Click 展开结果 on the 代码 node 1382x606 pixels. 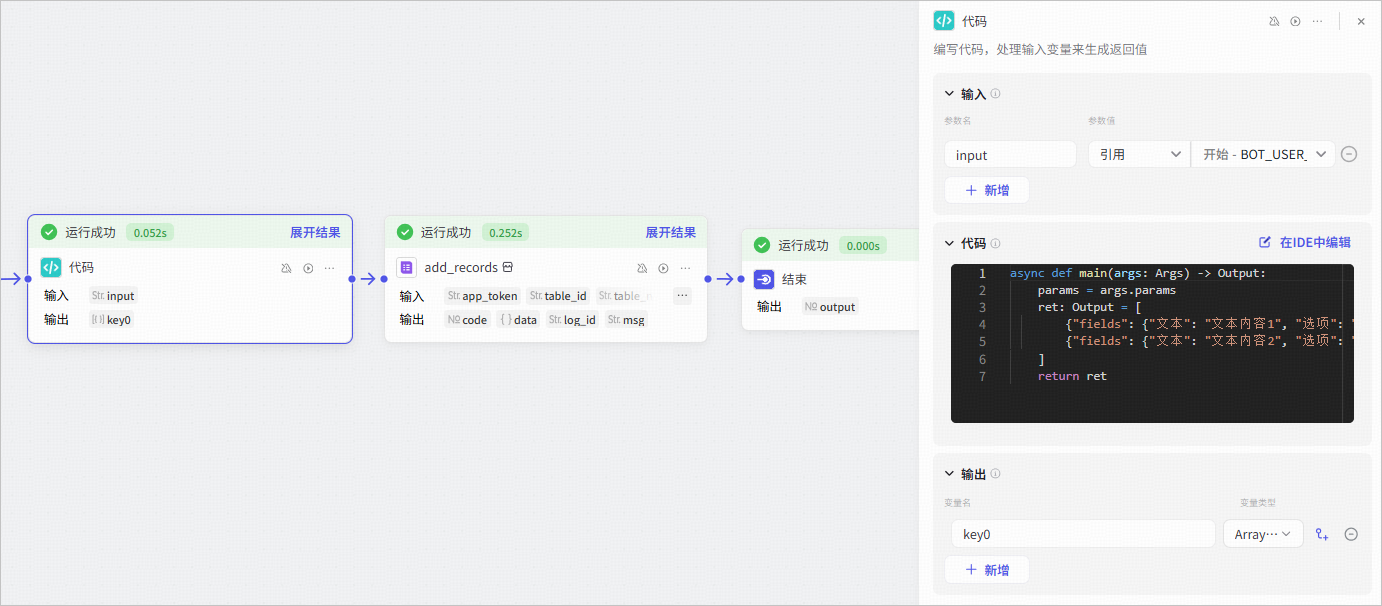315,232
